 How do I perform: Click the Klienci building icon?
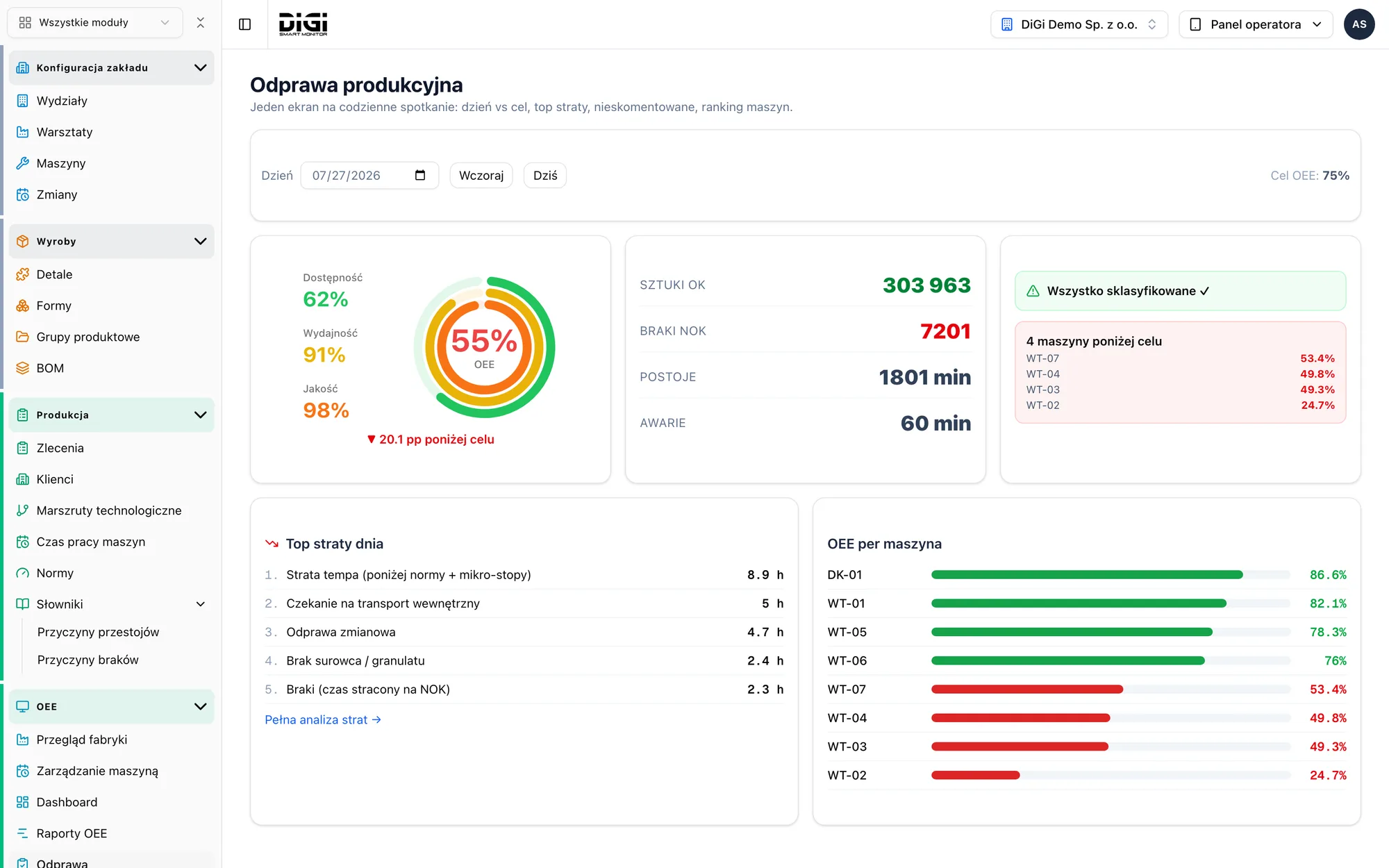tap(23, 479)
